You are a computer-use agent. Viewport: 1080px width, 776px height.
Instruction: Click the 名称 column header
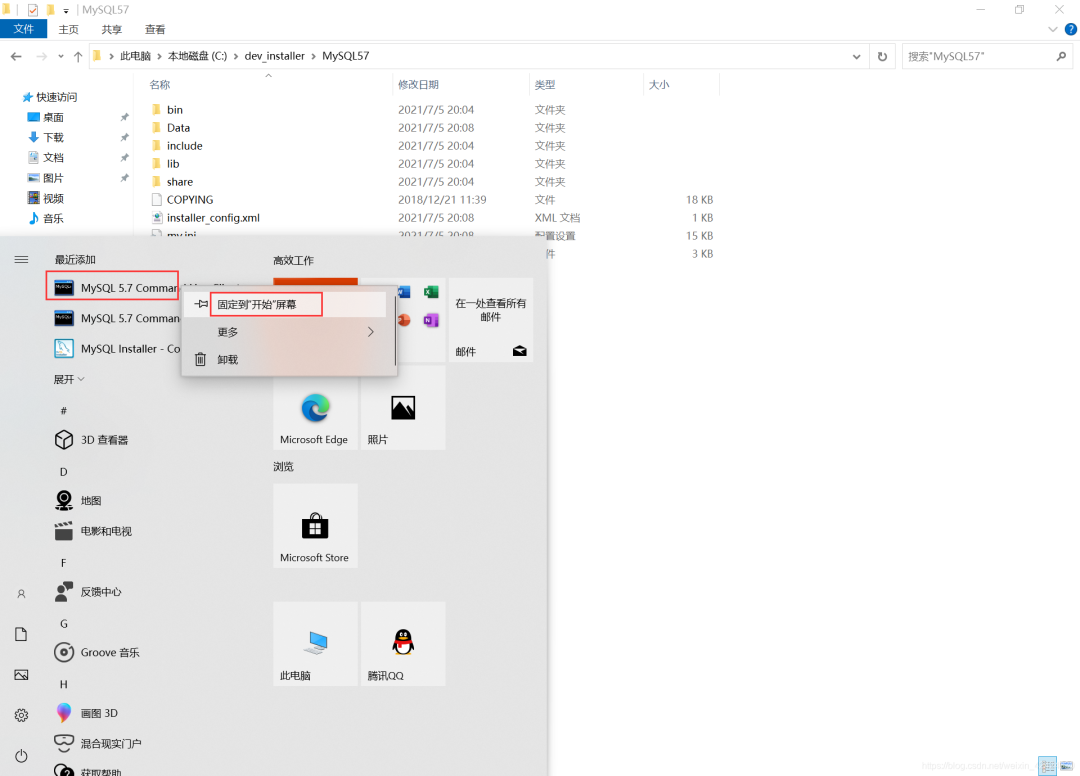click(x=160, y=84)
